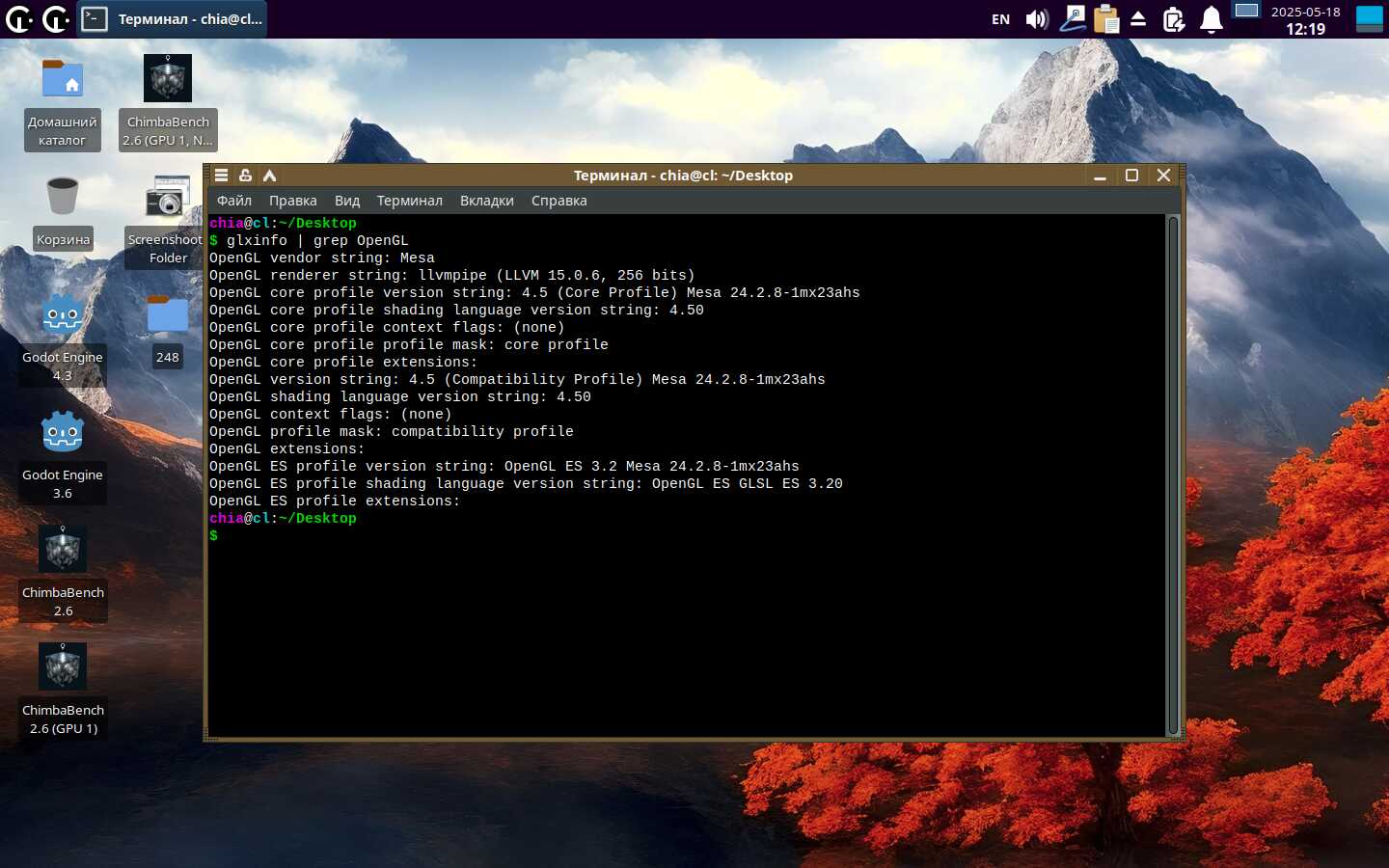Click 'OpenGL ES profile version string' line
1389x868 pixels.
(504, 467)
